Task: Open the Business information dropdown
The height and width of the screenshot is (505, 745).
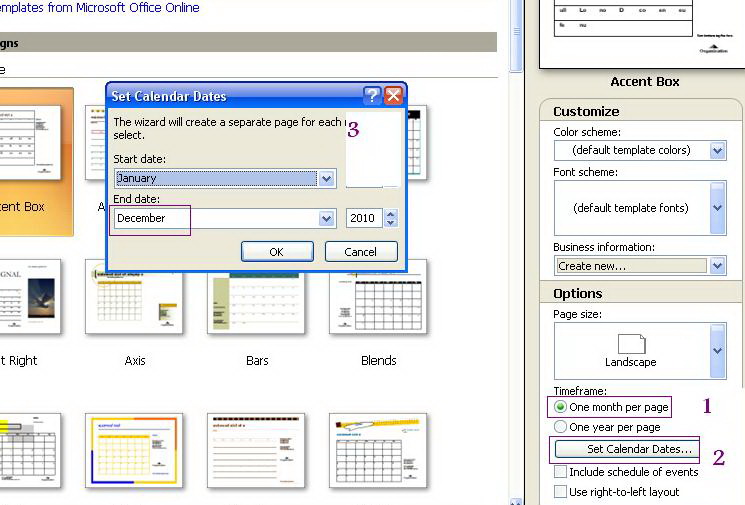Action: pos(717,267)
